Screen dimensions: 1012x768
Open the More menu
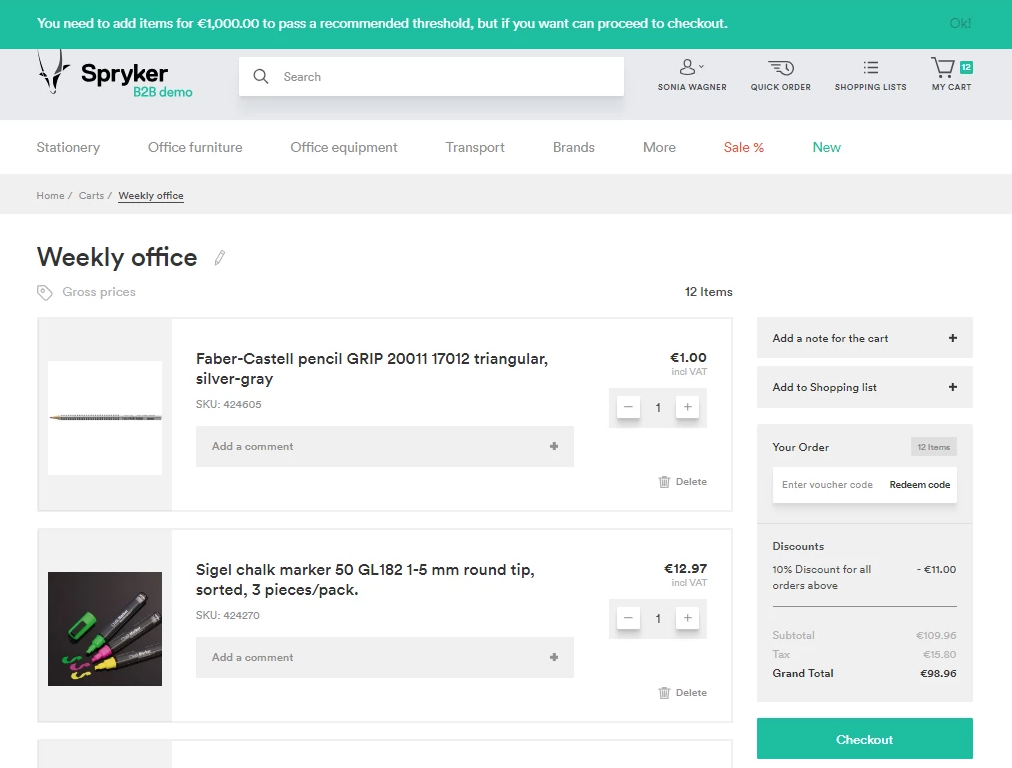tap(659, 147)
